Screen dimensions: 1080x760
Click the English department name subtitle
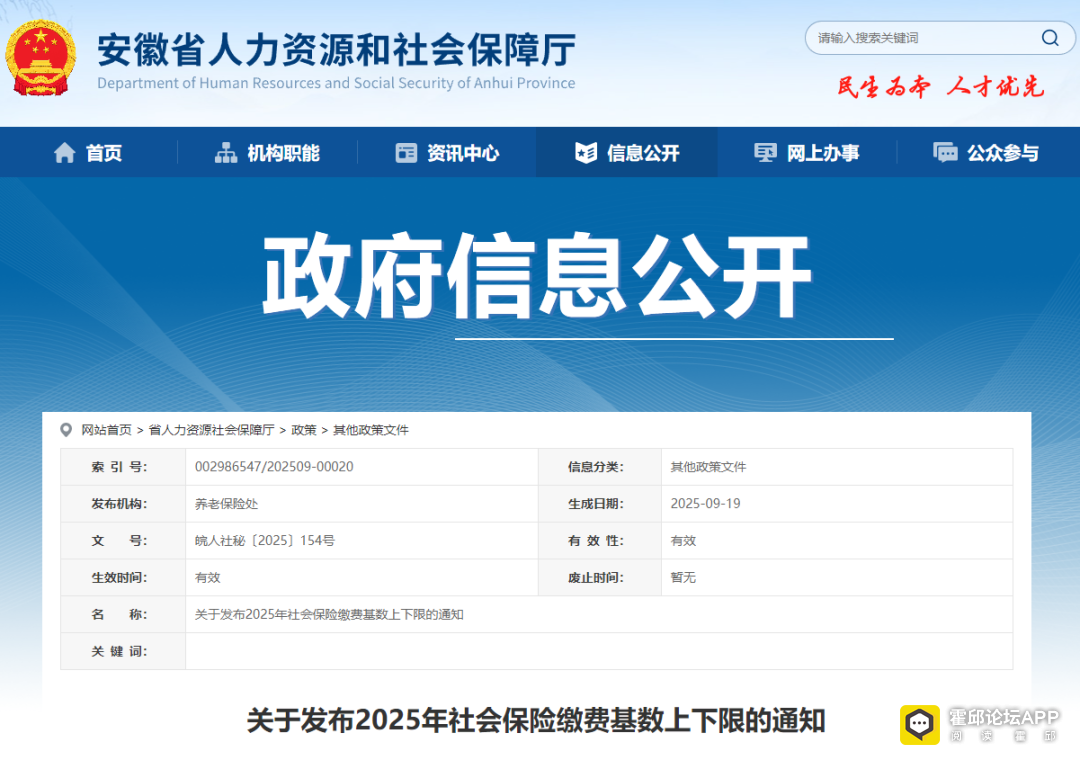tap(336, 83)
